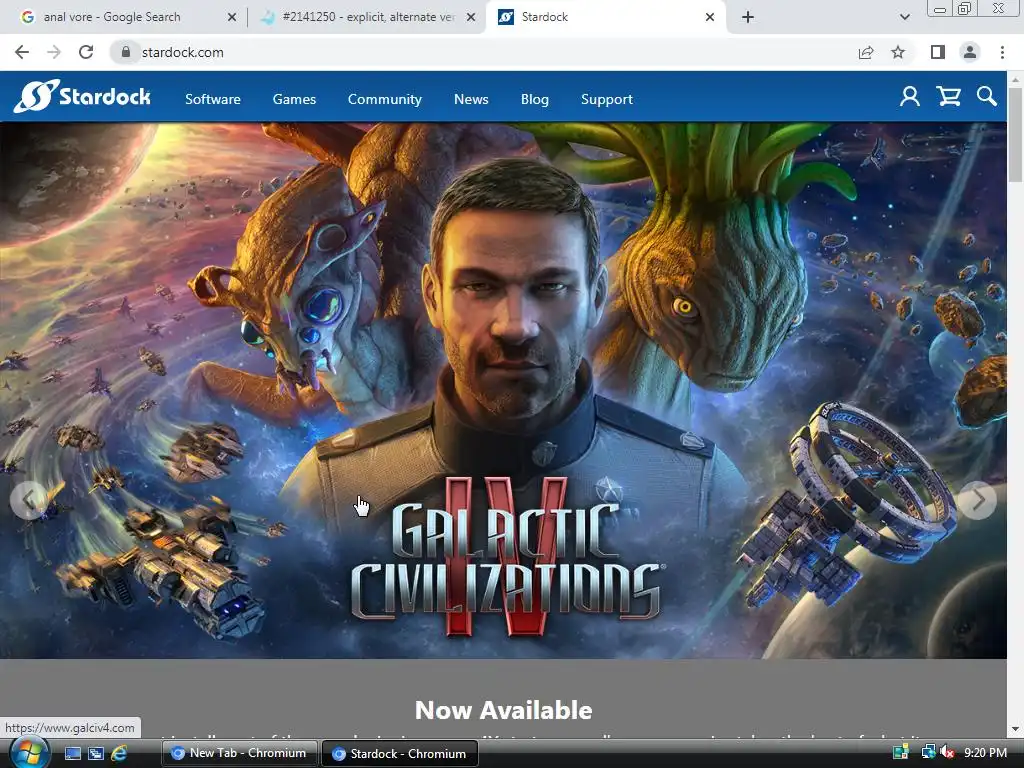Open the browser side panel
The height and width of the screenshot is (768, 1024).
point(937,52)
